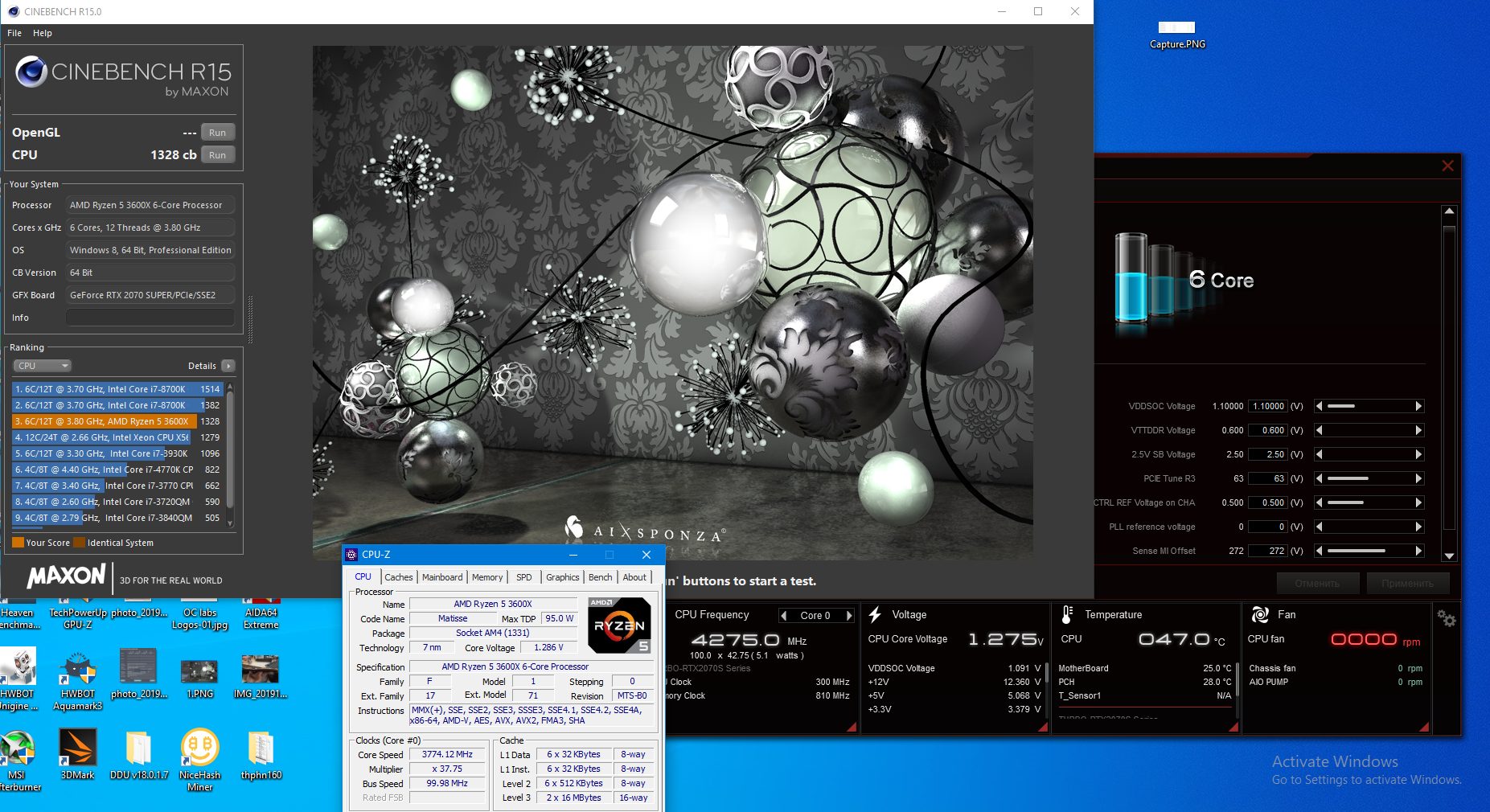This screenshot has width=1490, height=812.
Task: Adjust the PCIE Tune R3 slider
Action: point(1369,478)
